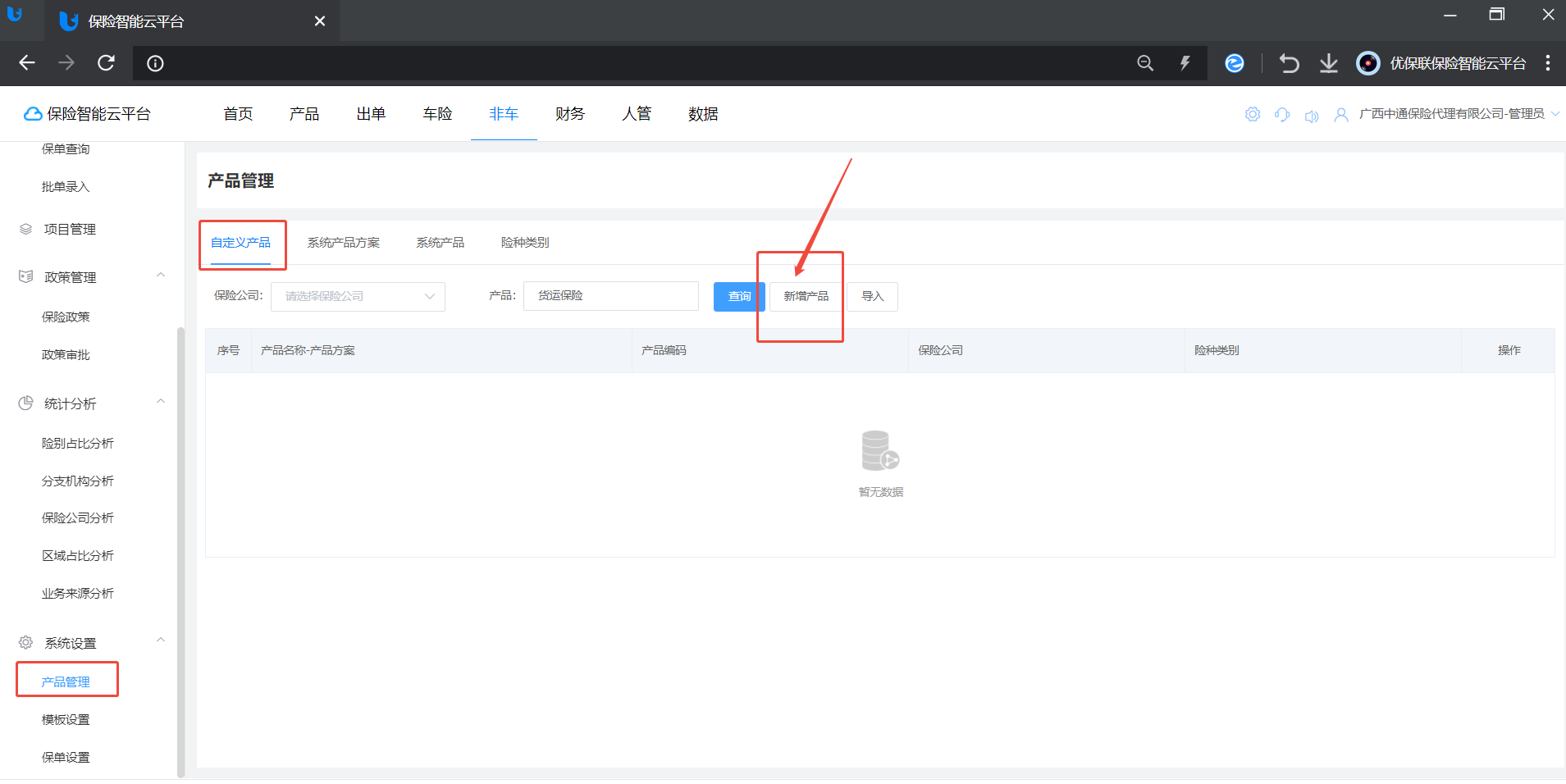
Task: Open 产品管理 in the sidebar
Action: tap(66, 681)
